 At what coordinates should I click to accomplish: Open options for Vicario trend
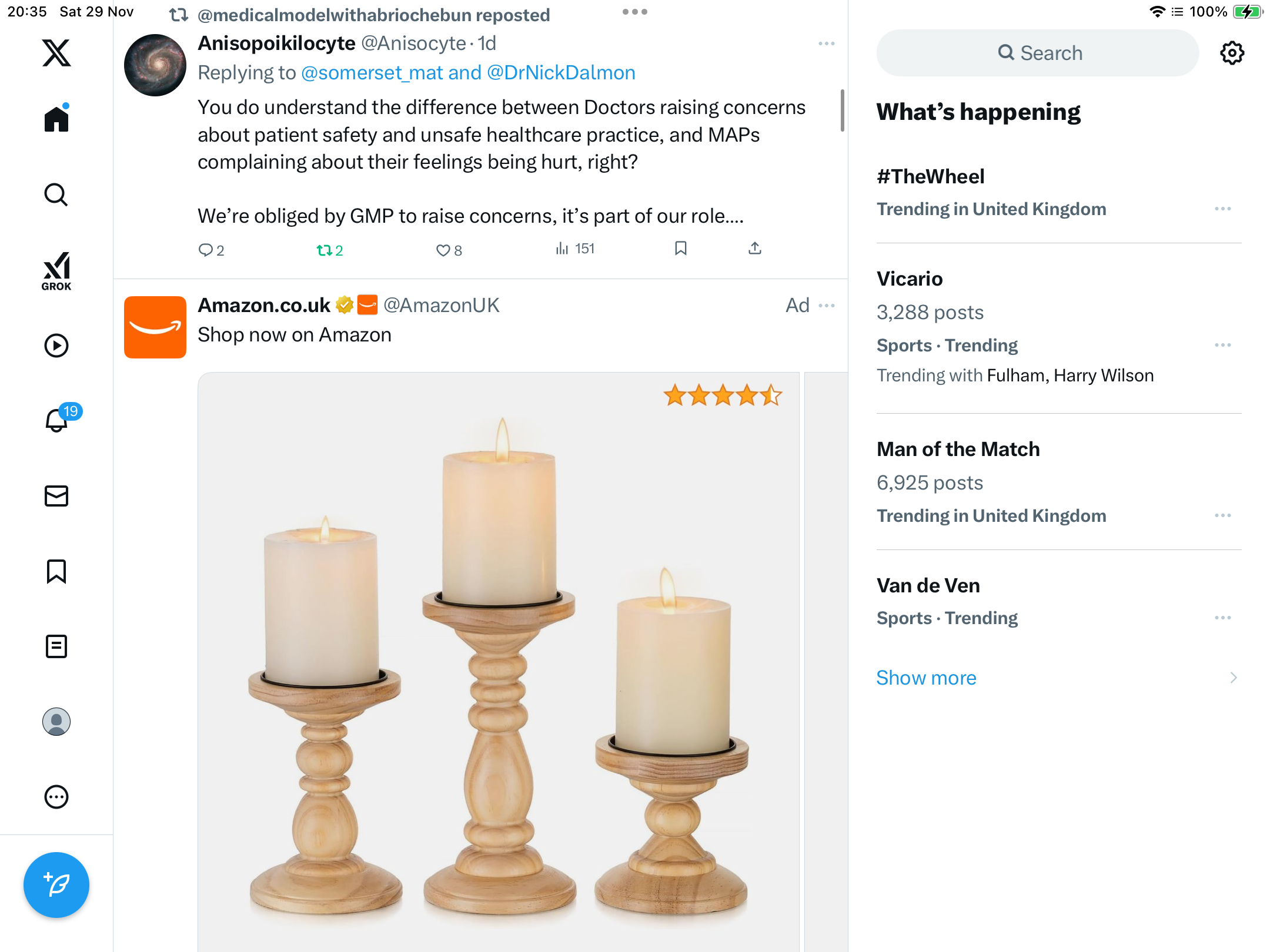(1222, 345)
